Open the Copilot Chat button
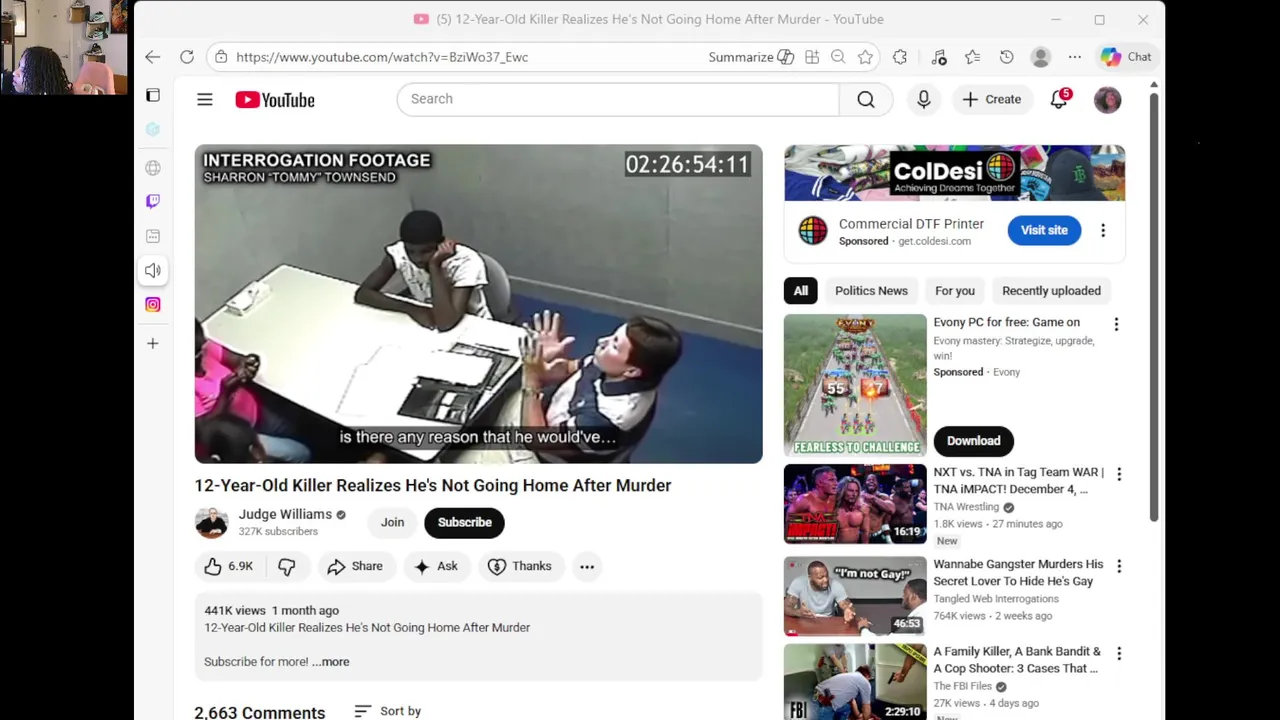The width and height of the screenshot is (1280, 720). tap(1126, 57)
